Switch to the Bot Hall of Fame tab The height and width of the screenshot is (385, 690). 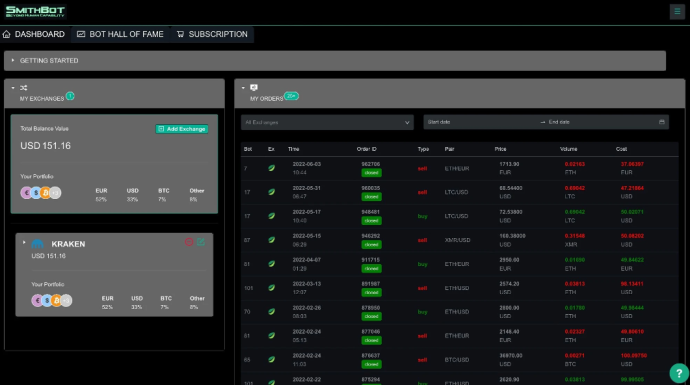[120, 34]
